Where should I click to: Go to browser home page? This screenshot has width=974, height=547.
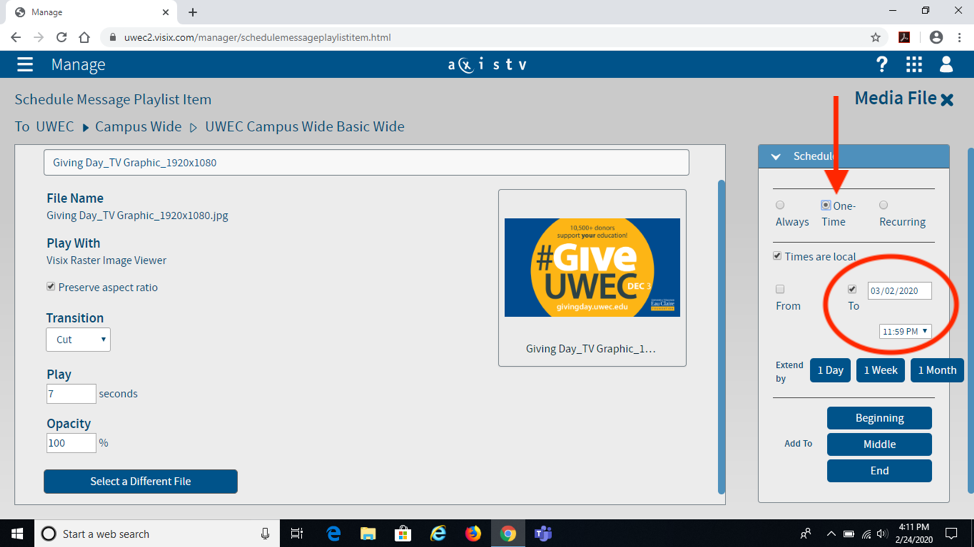point(84,37)
